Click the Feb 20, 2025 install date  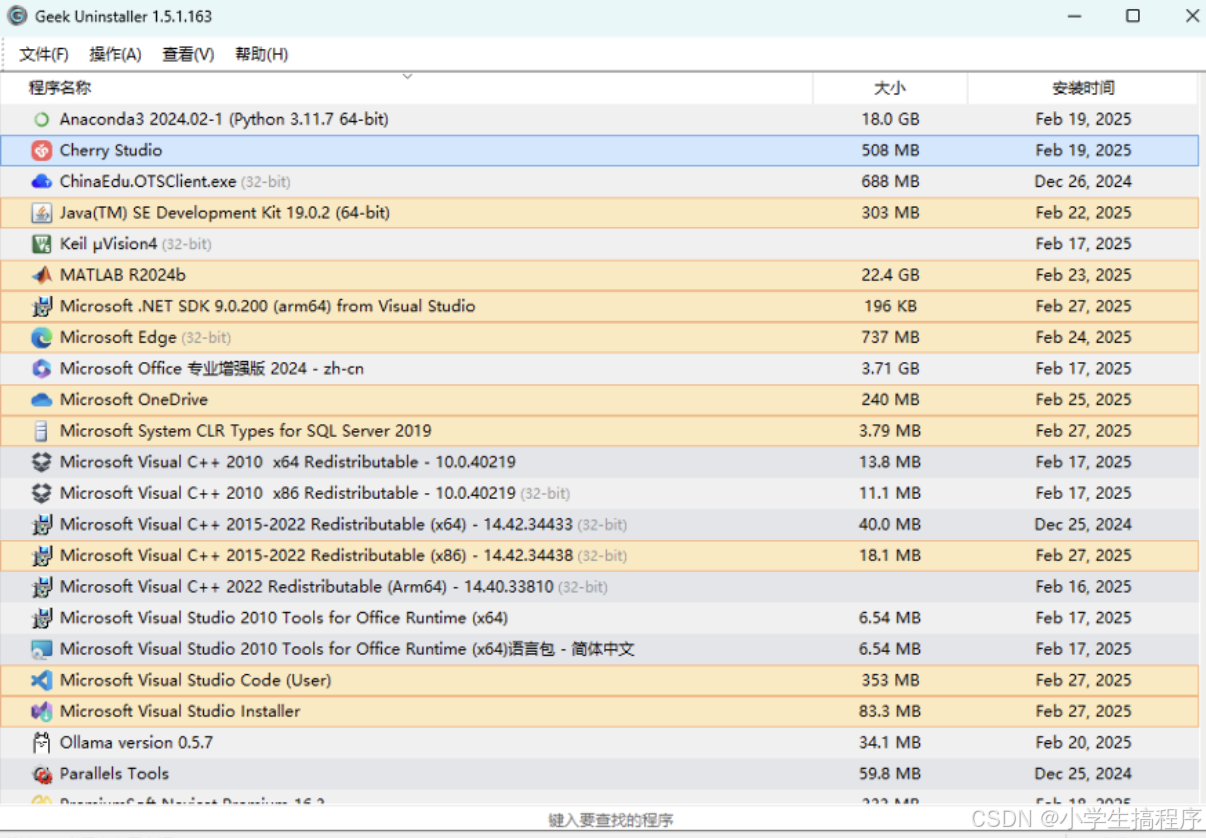(x=1083, y=742)
